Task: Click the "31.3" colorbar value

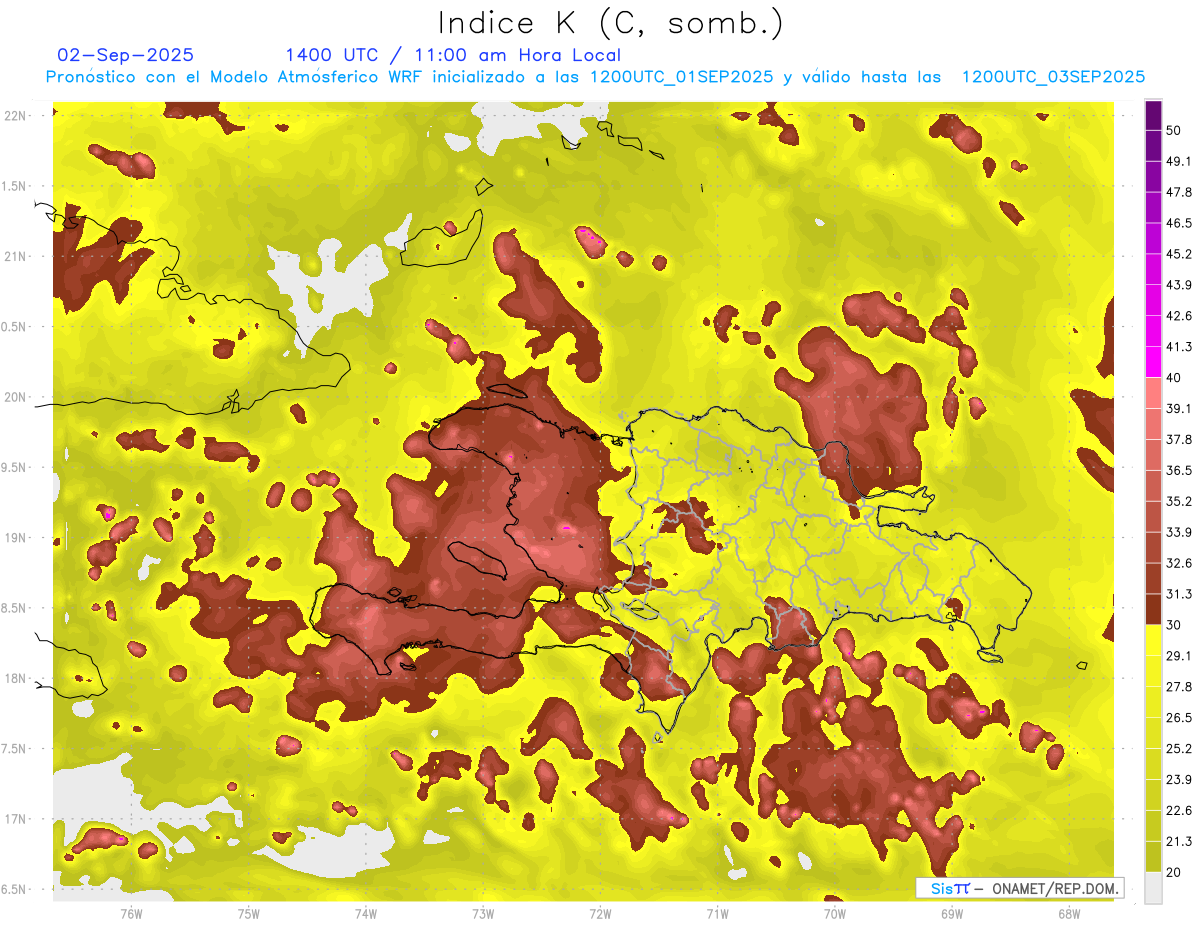Action: tap(1178, 594)
